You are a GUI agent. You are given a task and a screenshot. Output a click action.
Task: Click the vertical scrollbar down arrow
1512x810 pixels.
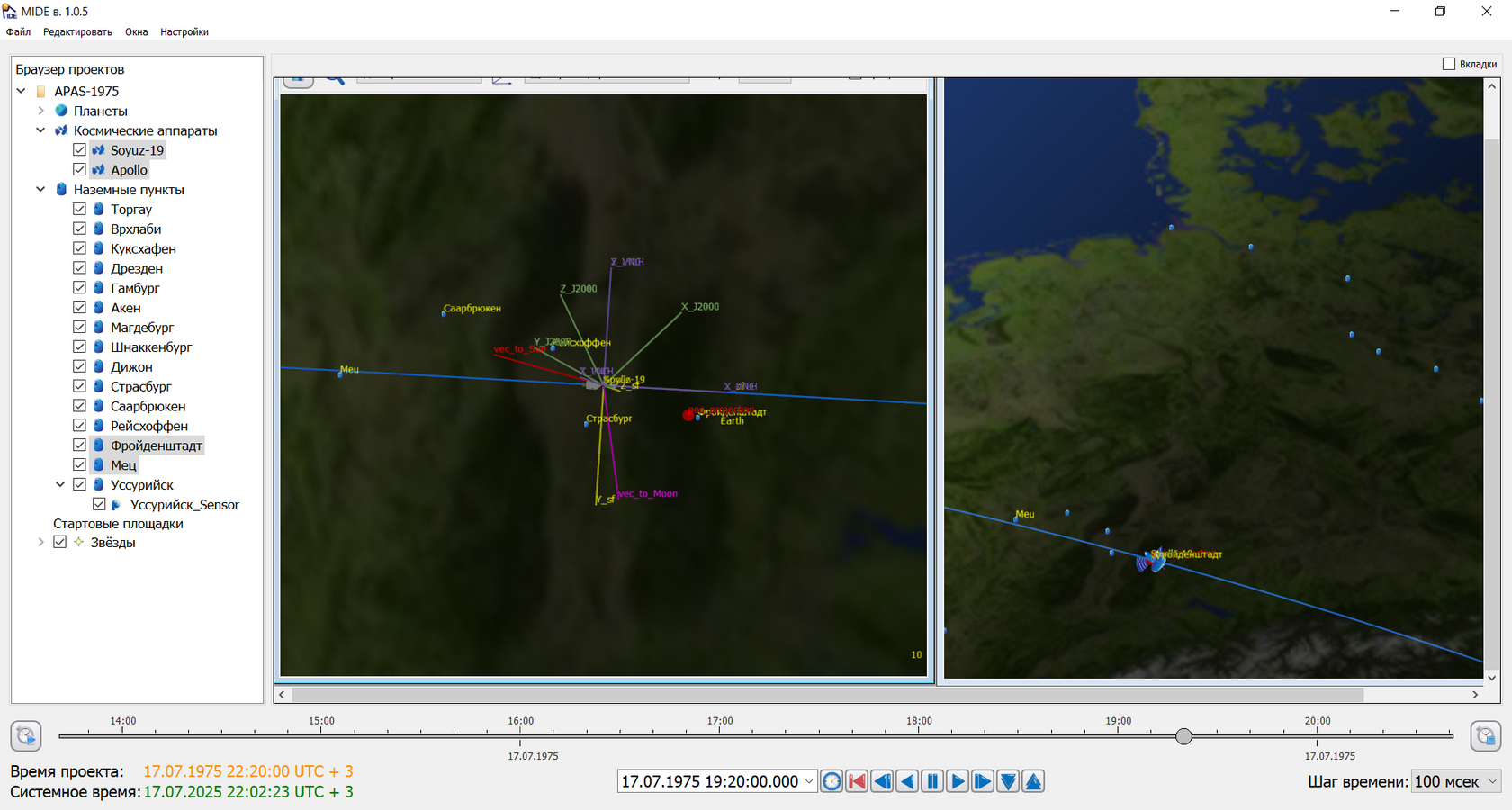[x=1492, y=678]
